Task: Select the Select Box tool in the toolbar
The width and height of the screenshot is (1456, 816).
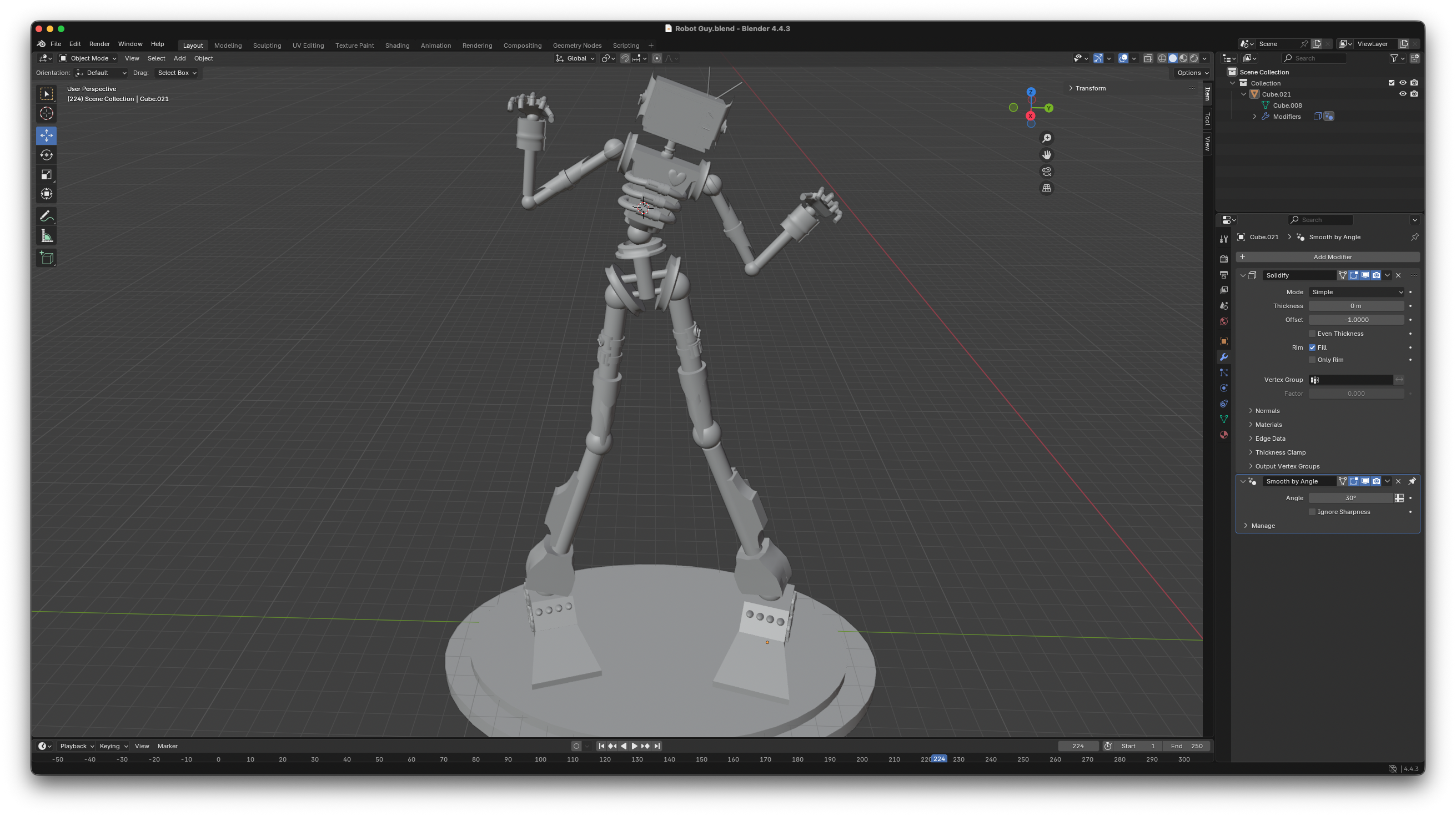Action: click(x=46, y=94)
